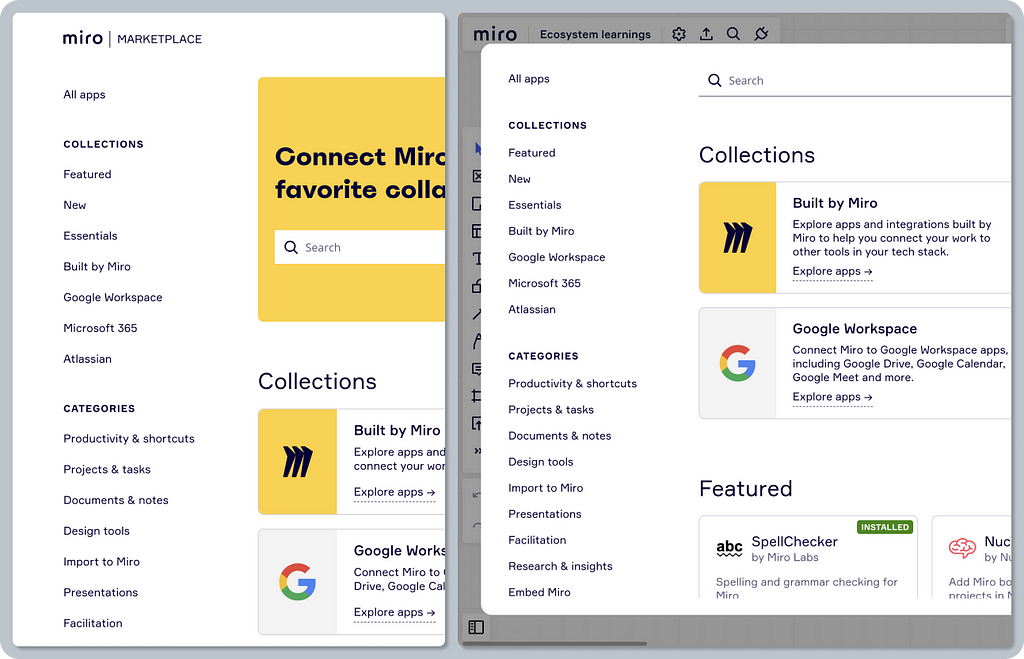Open SpellChecker app card title

pos(794,541)
